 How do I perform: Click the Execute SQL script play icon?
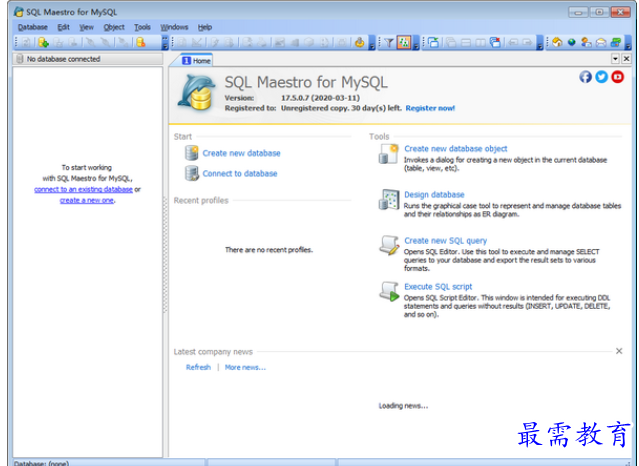click(x=389, y=292)
